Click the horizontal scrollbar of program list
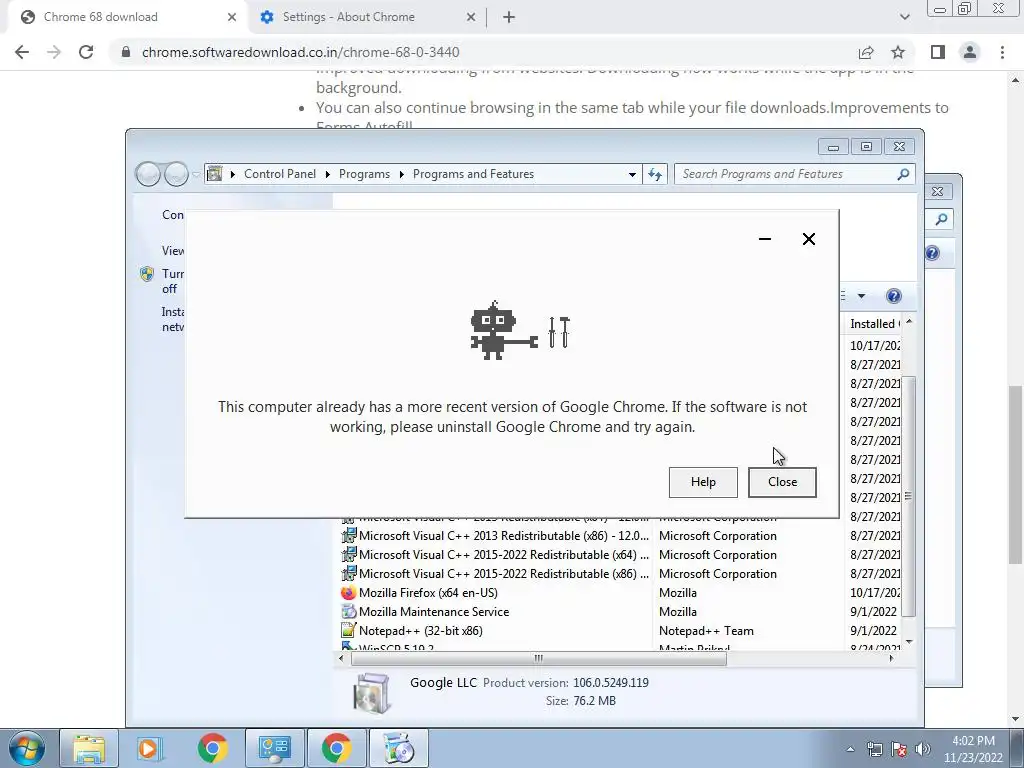The width and height of the screenshot is (1024, 768). point(539,658)
